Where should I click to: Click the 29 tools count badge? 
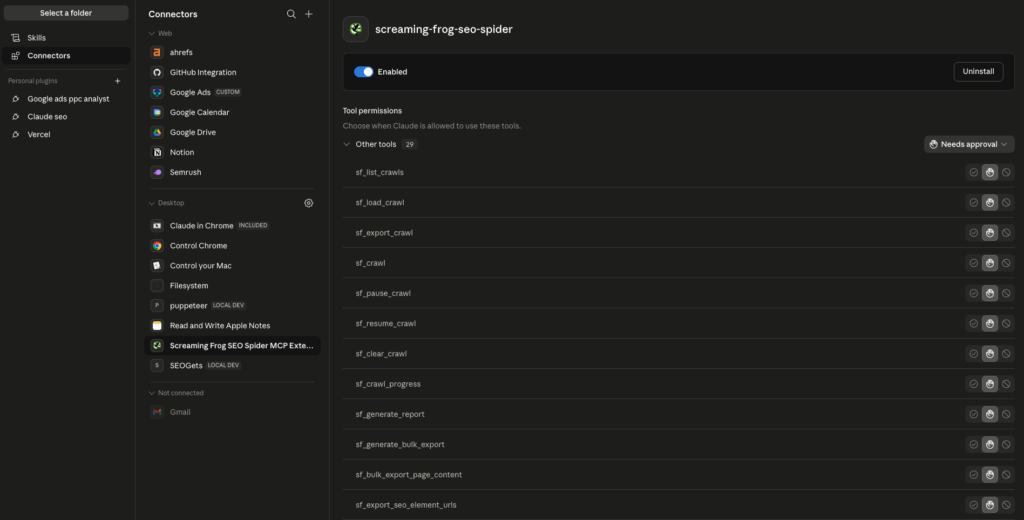[409, 144]
